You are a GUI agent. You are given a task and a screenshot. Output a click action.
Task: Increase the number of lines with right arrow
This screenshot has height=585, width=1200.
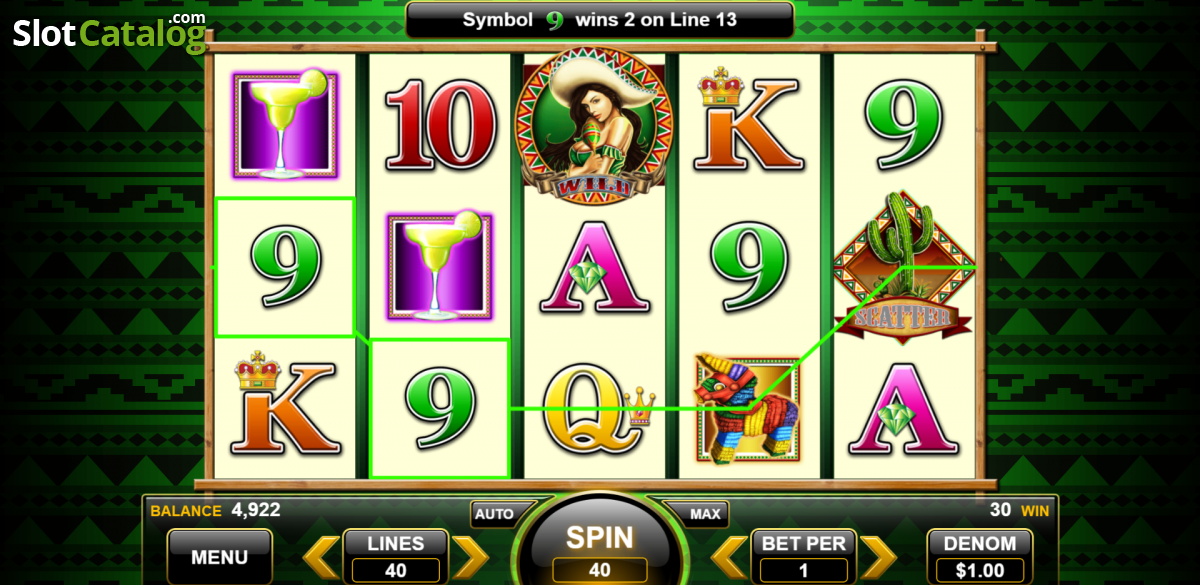(469, 558)
